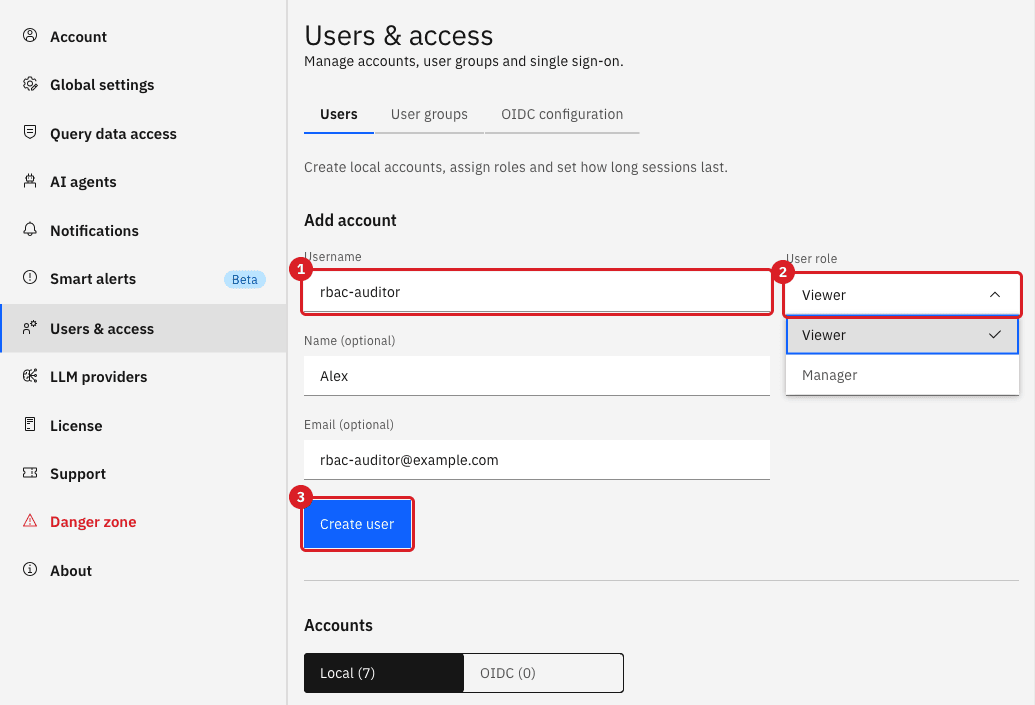This screenshot has width=1035, height=705.
Task: Click the About info icon
Action: [30, 569]
